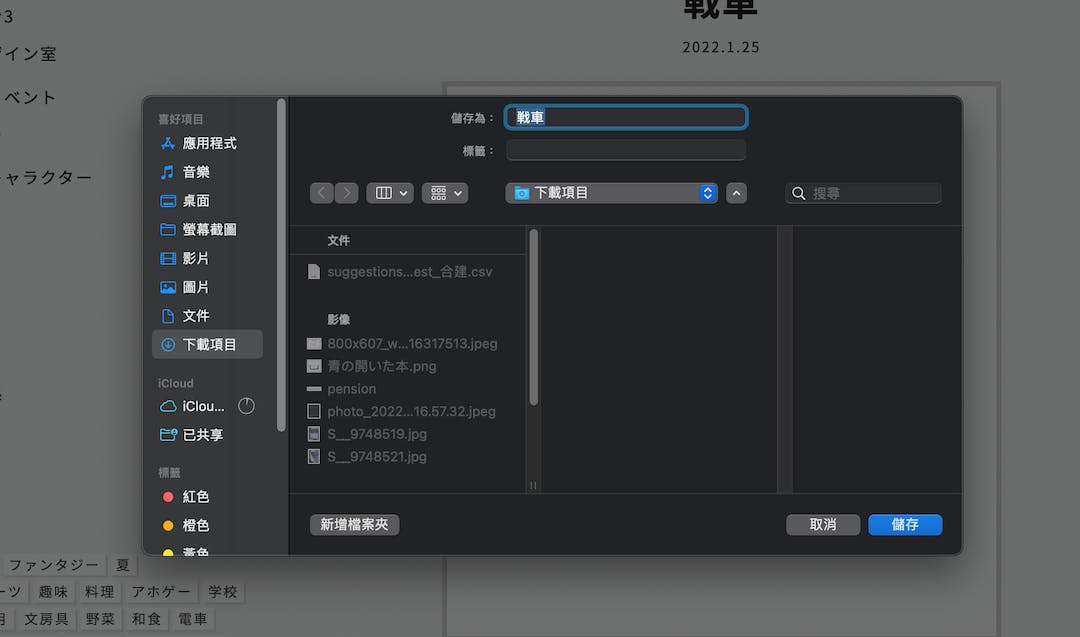Click the 儲存 button
1080x637 pixels.
tap(904, 524)
